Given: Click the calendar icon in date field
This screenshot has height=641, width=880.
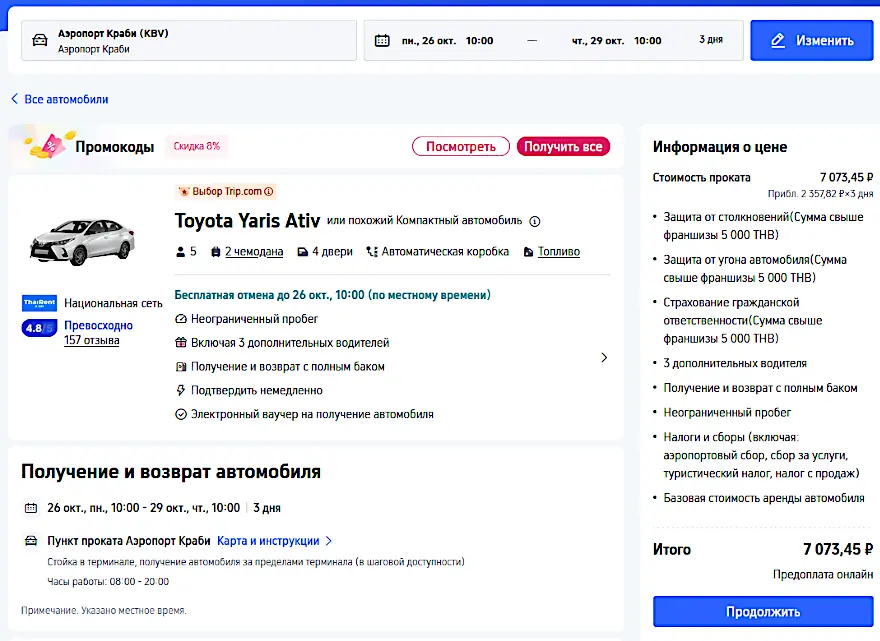Looking at the screenshot, I should (x=382, y=40).
